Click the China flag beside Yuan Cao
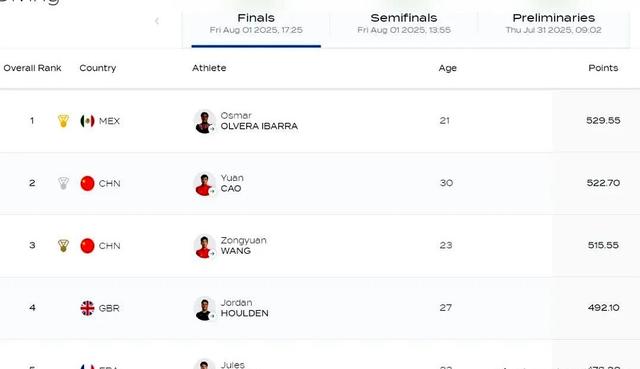640x369 pixels. [x=87, y=183]
